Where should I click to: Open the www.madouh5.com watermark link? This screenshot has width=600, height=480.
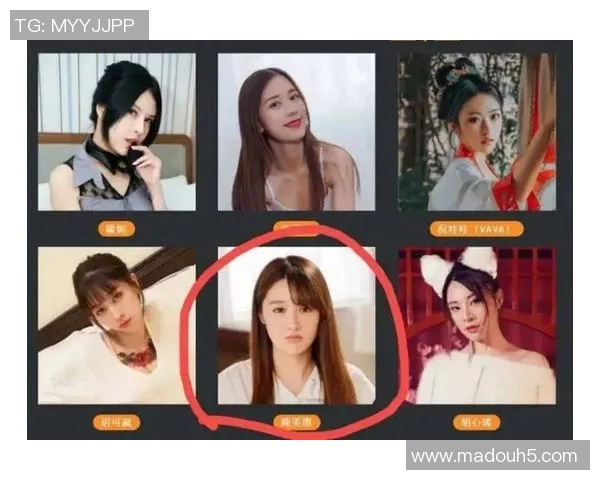tap(497, 456)
